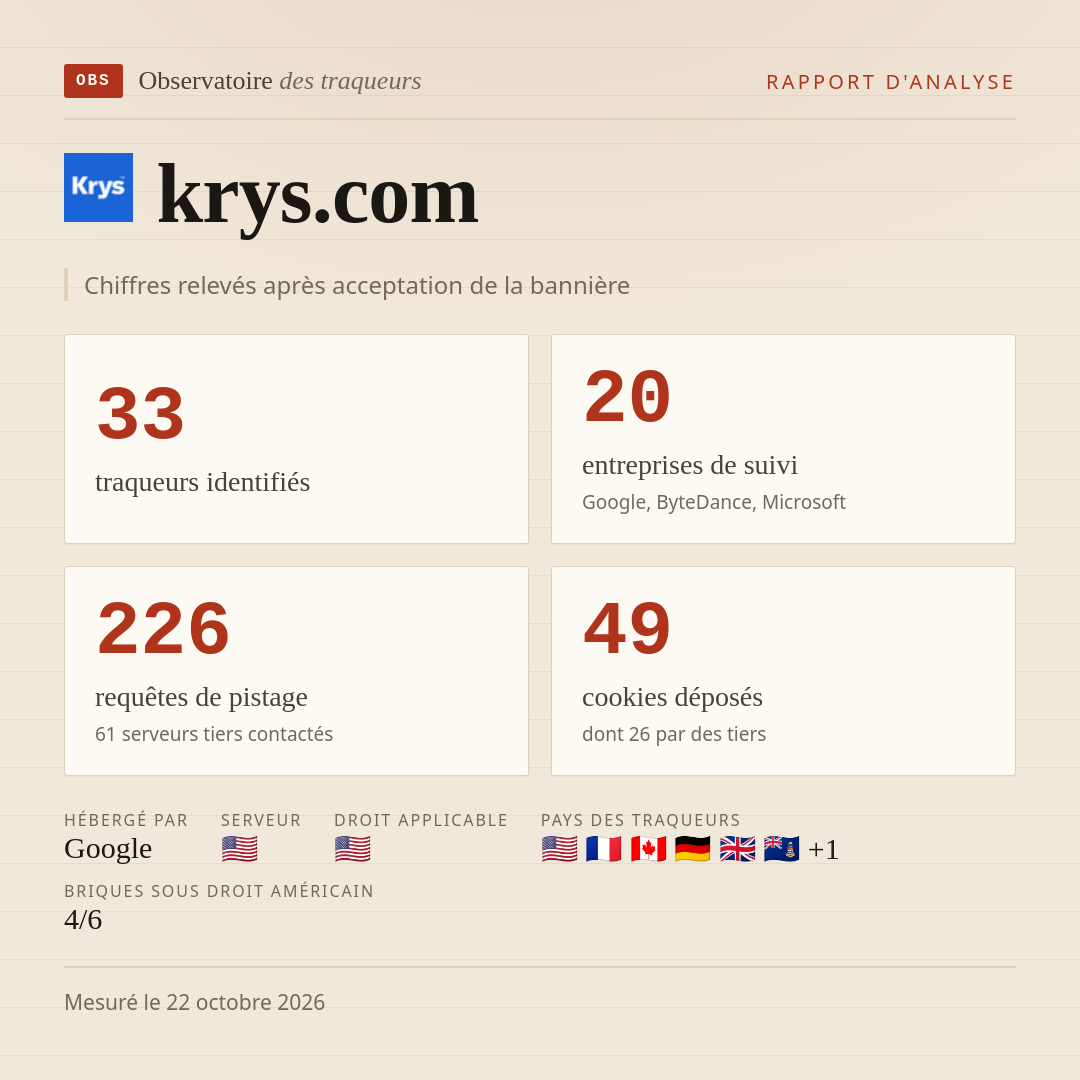The height and width of the screenshot is (1080, 1080).
Task: Click 'Mesuré le 22 octobre 2026' date
Action: click(x=194, y=1002)
